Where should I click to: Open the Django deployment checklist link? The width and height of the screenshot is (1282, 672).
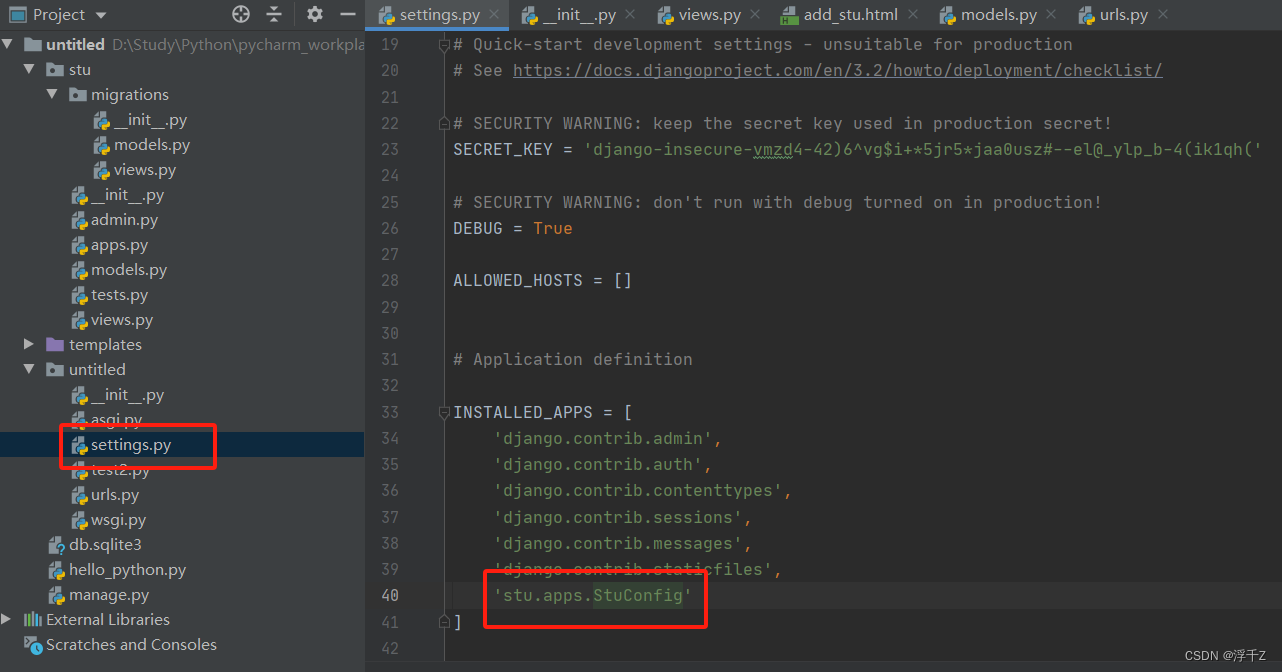[838, 70]
